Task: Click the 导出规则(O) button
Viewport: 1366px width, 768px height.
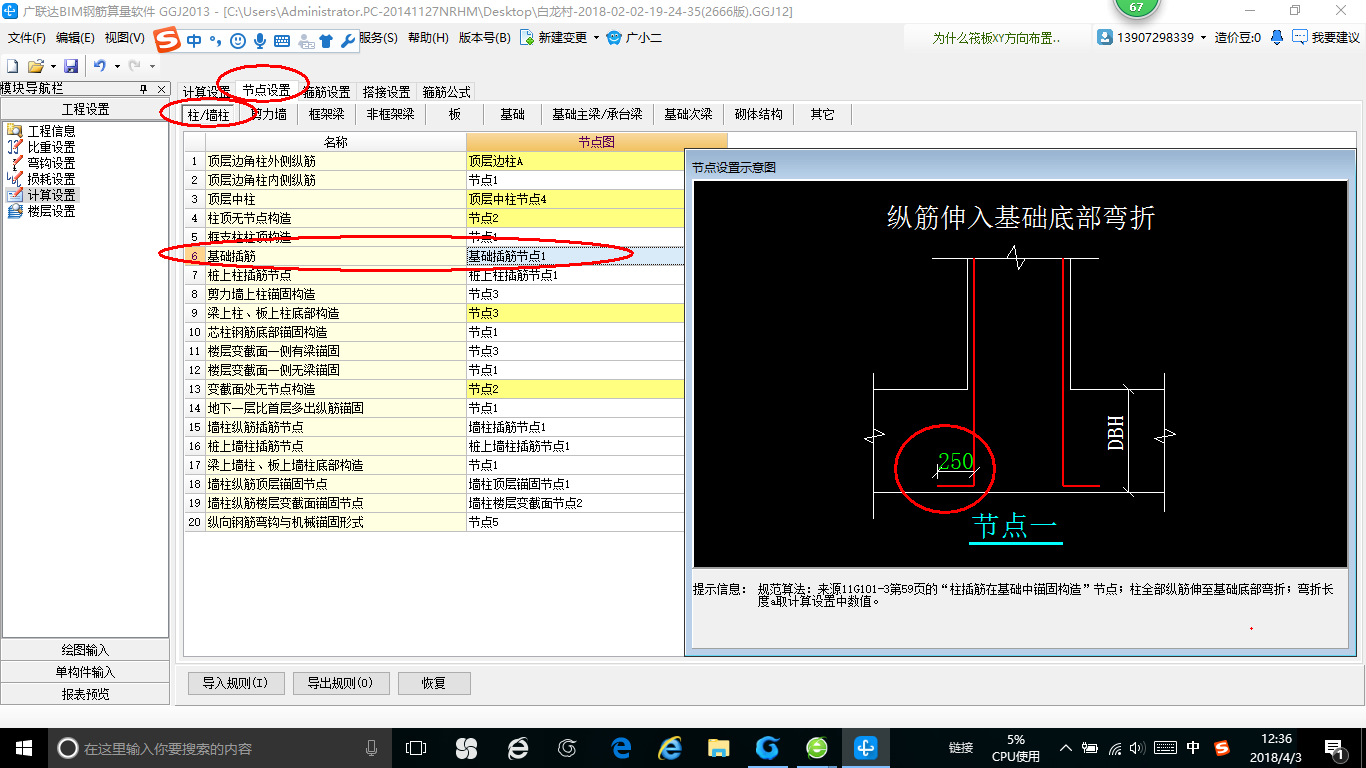Action: (340, 683)
